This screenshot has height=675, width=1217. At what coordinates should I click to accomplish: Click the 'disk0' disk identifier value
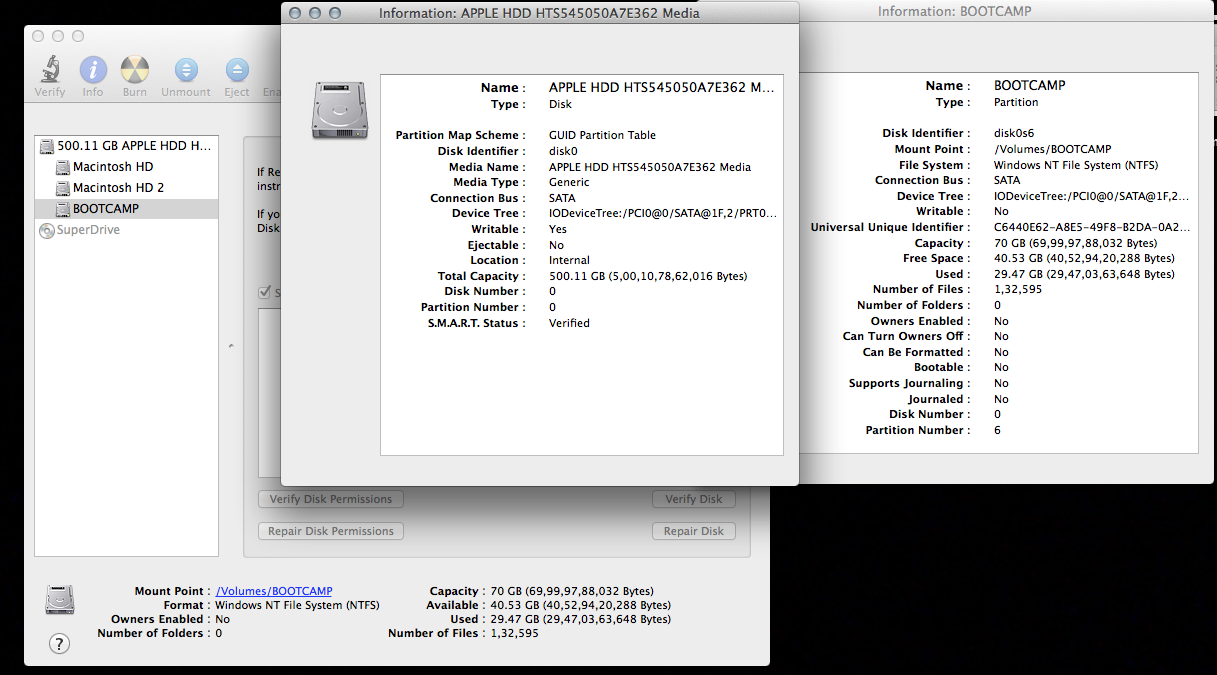pyautogui.click(x=563, y=151)
